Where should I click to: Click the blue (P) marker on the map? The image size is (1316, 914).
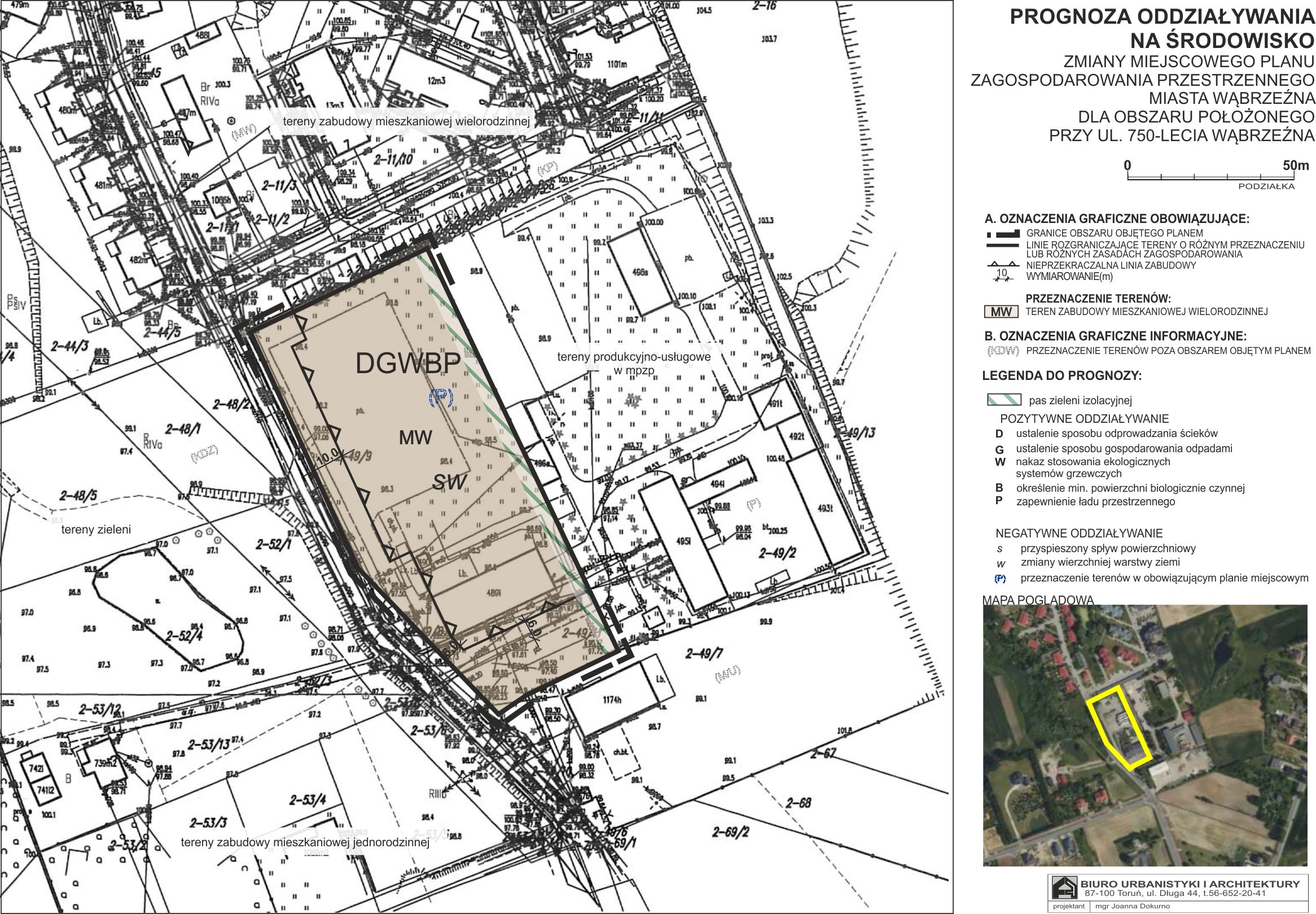(441, 397)
